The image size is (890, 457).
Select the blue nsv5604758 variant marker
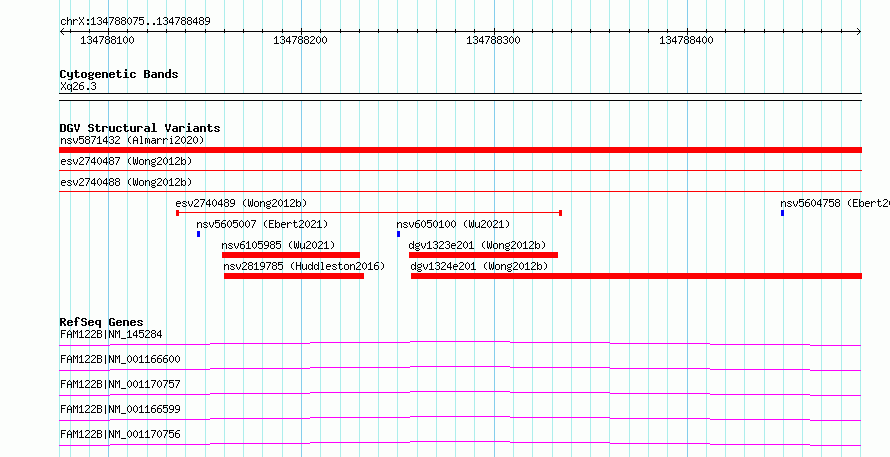pos(782,213)
